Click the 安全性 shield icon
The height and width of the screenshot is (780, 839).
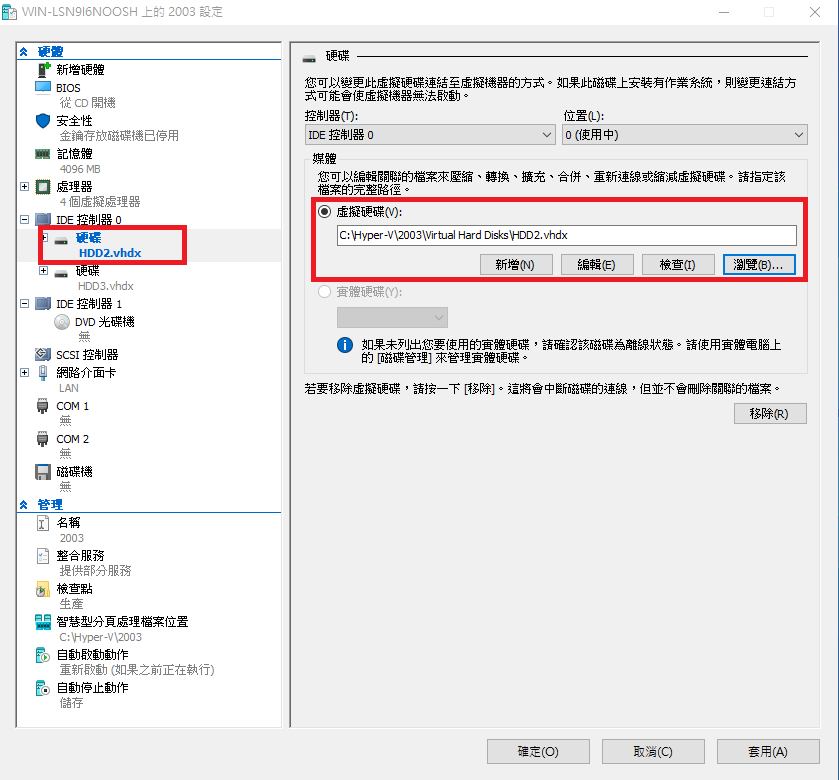pos(43,120)
